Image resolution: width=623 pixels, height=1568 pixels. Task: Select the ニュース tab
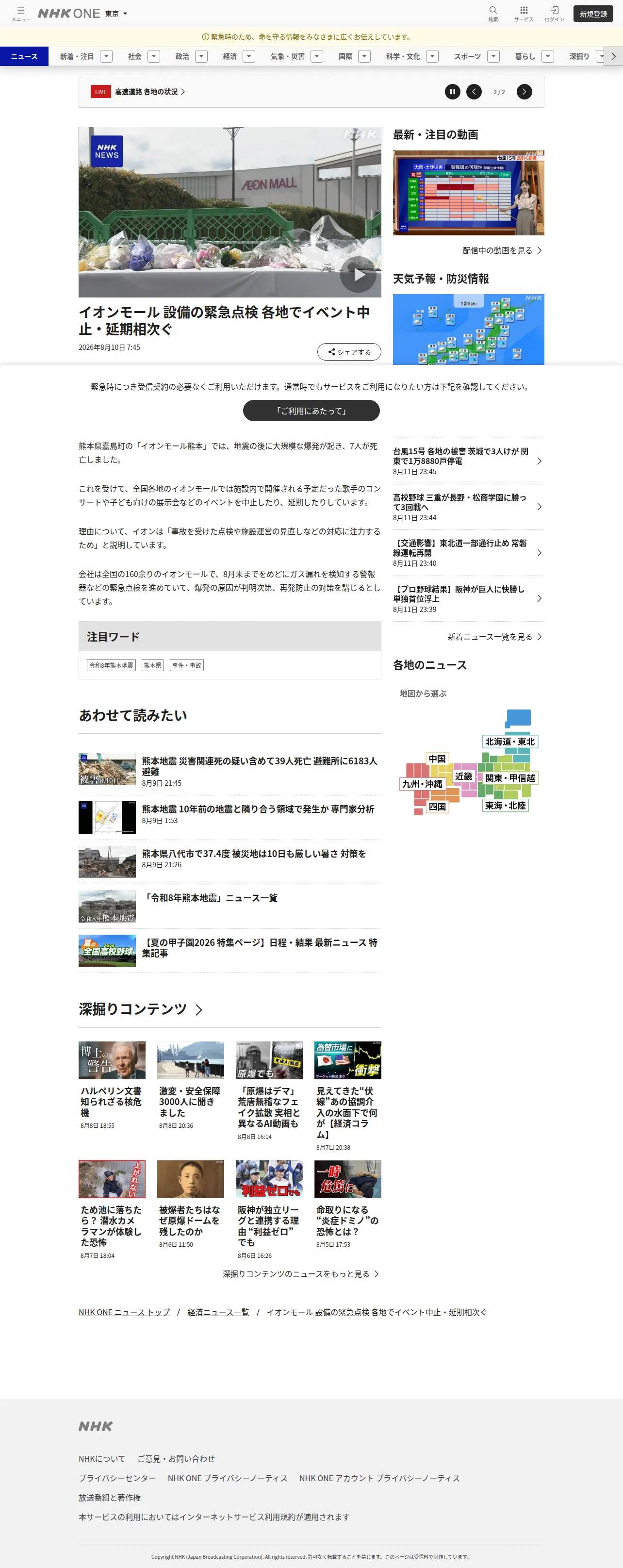(24, 57)
